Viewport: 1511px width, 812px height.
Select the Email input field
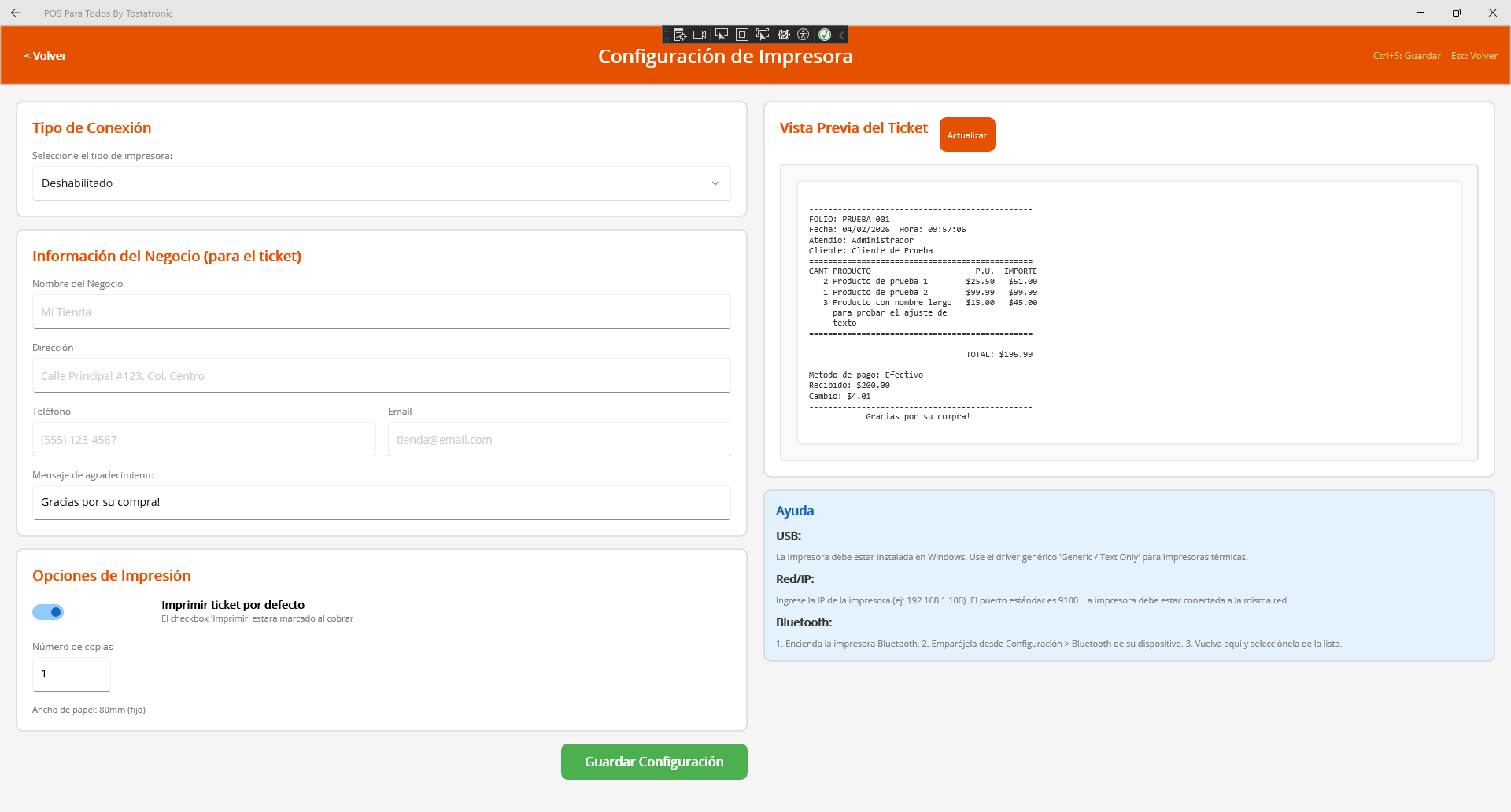point(559,440)
